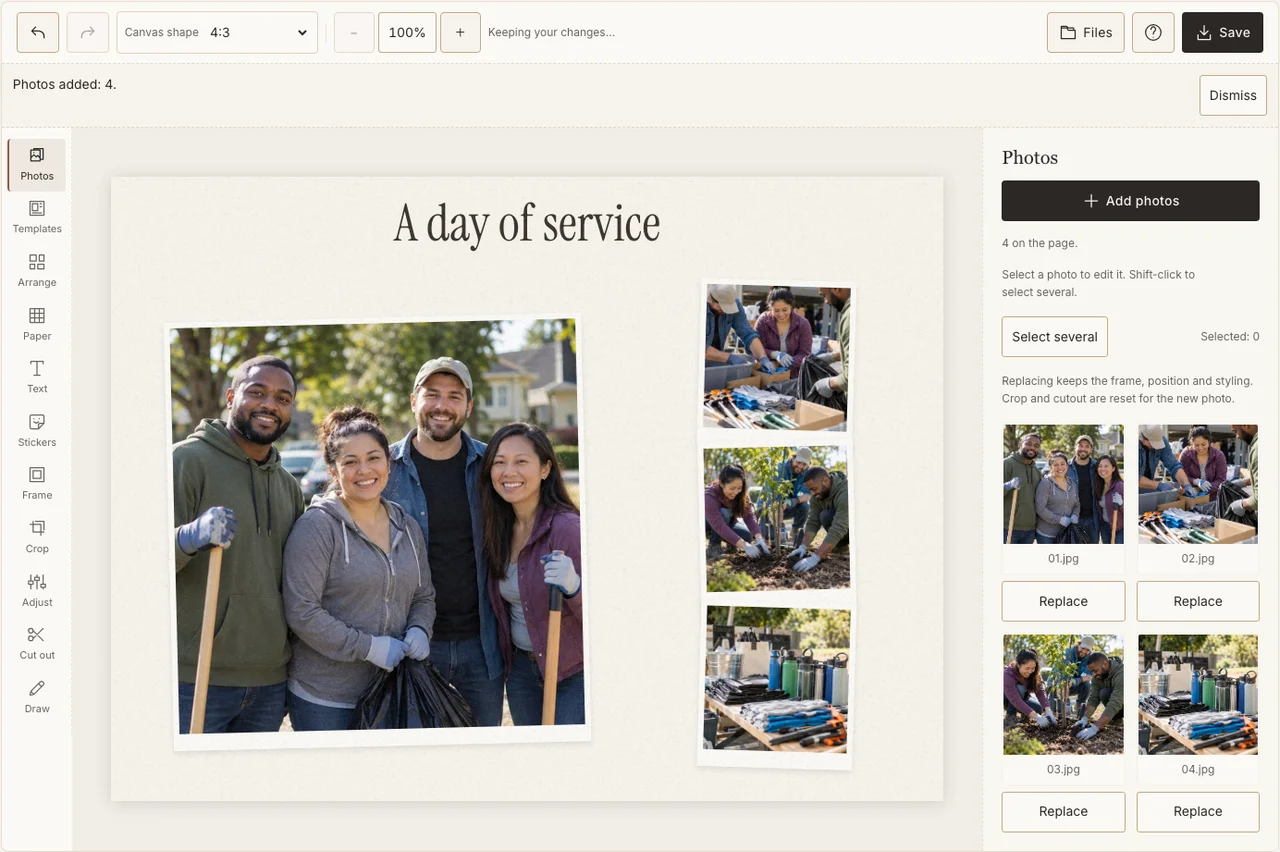Zoom in with the plus button
Image resolution: width=1280 pixels, height=852 pixels.
(x=460, y=32)
